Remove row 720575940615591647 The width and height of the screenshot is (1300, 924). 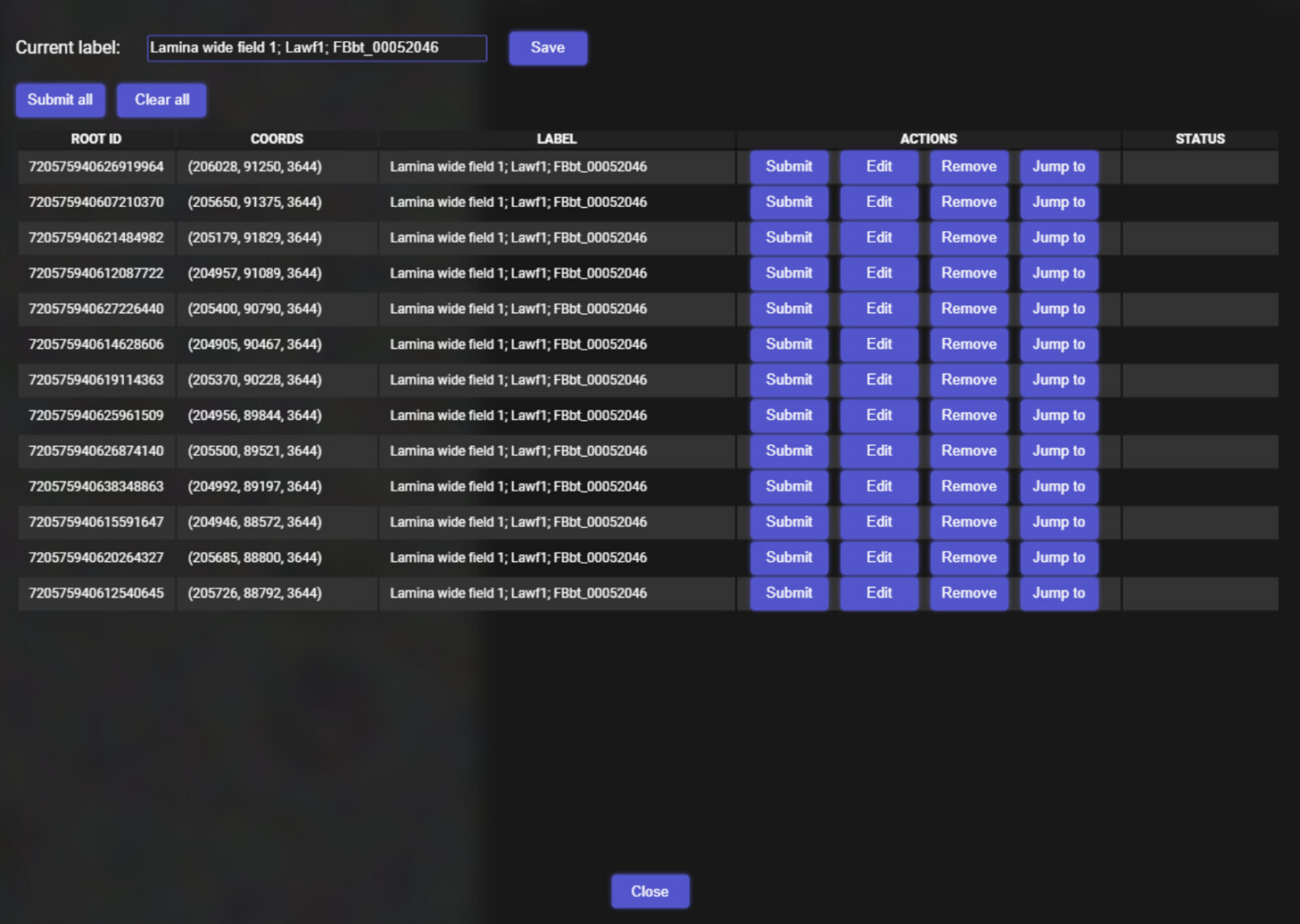click(x=969, y=522)
